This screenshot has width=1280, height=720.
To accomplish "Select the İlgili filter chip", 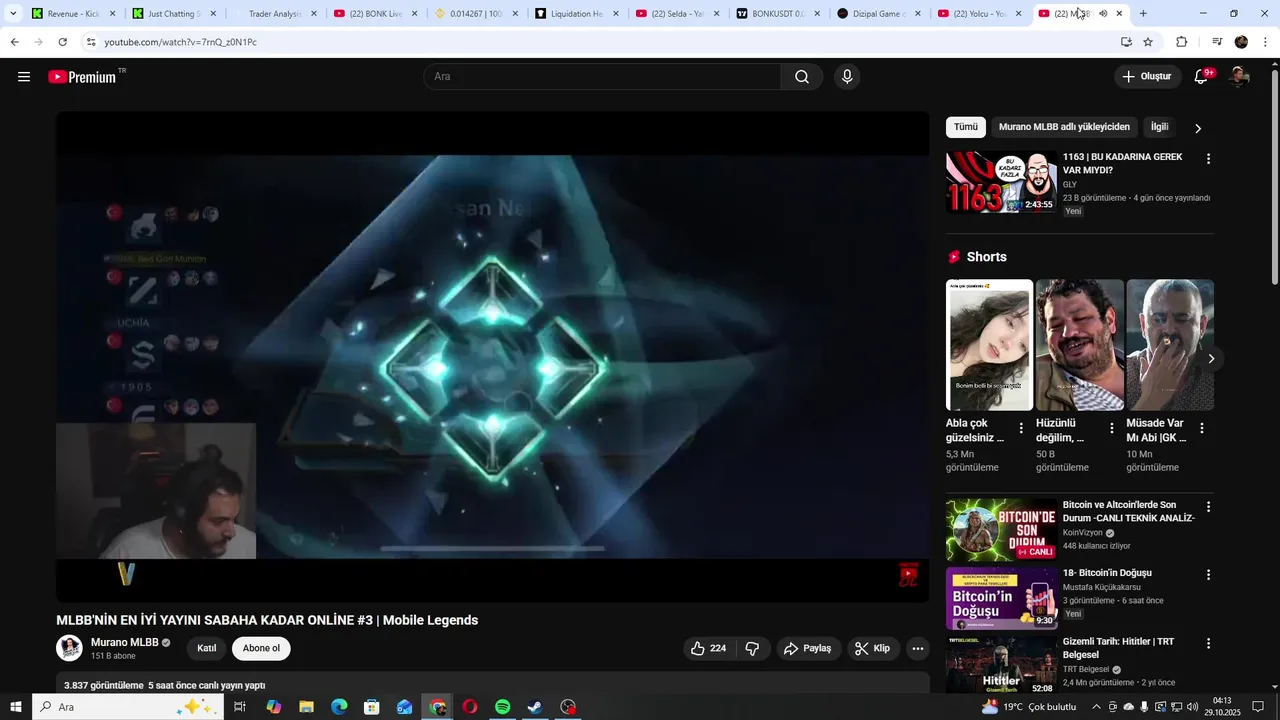I will (x=1160, y=127).
